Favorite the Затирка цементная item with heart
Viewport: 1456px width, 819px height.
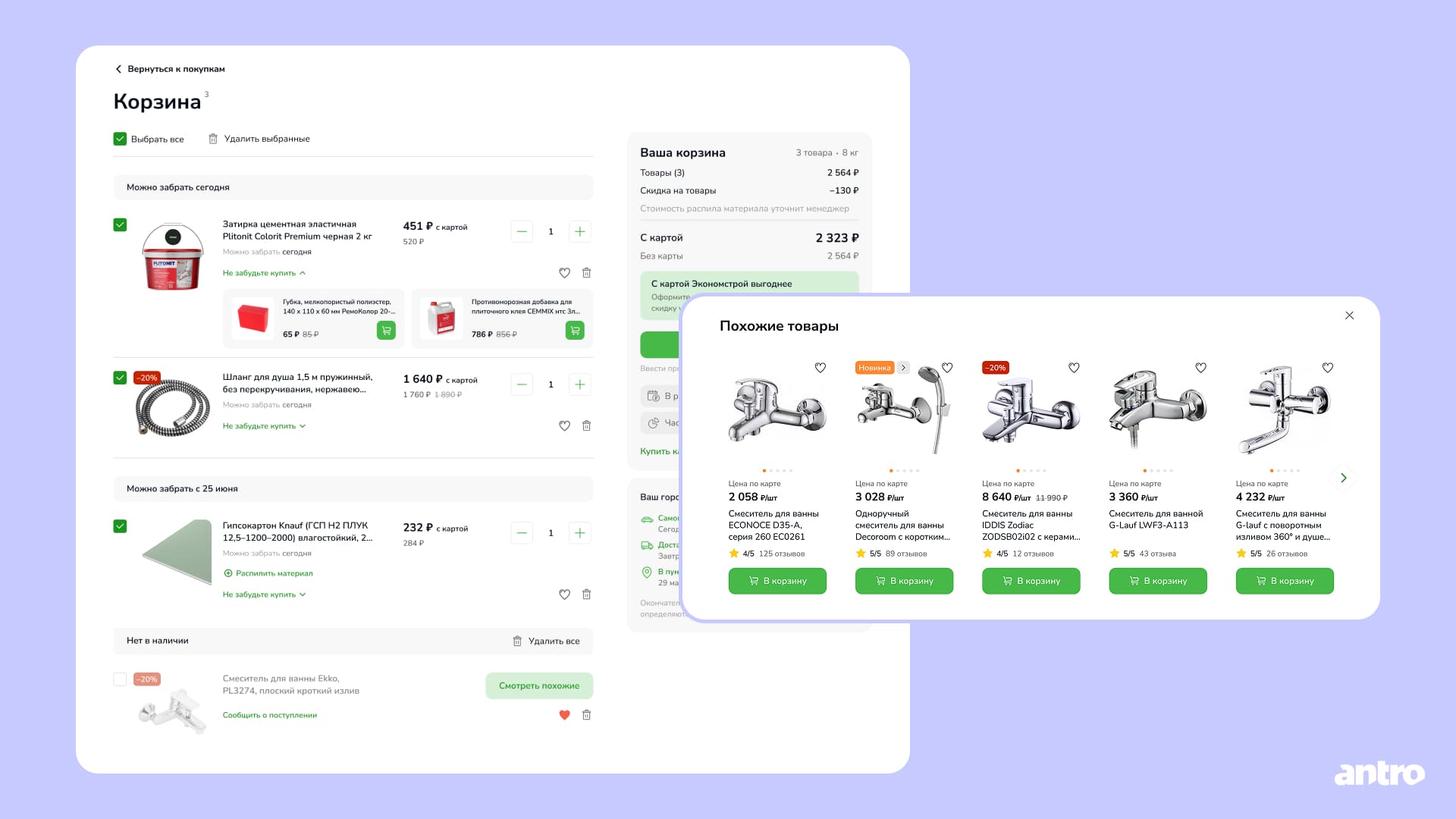[564, 273]
